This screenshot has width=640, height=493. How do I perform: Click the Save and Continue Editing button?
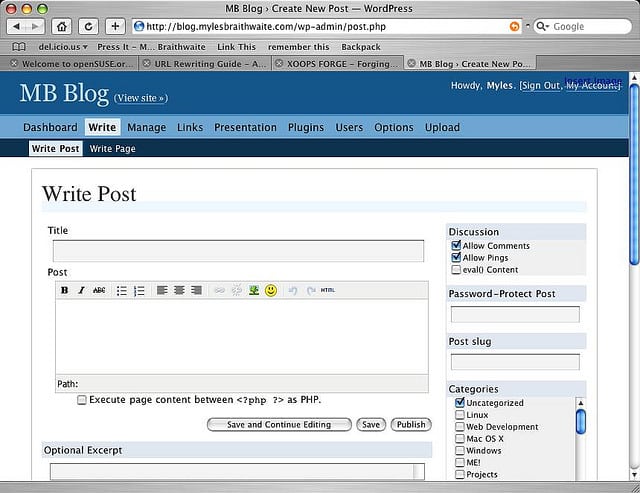coord(279,424)
